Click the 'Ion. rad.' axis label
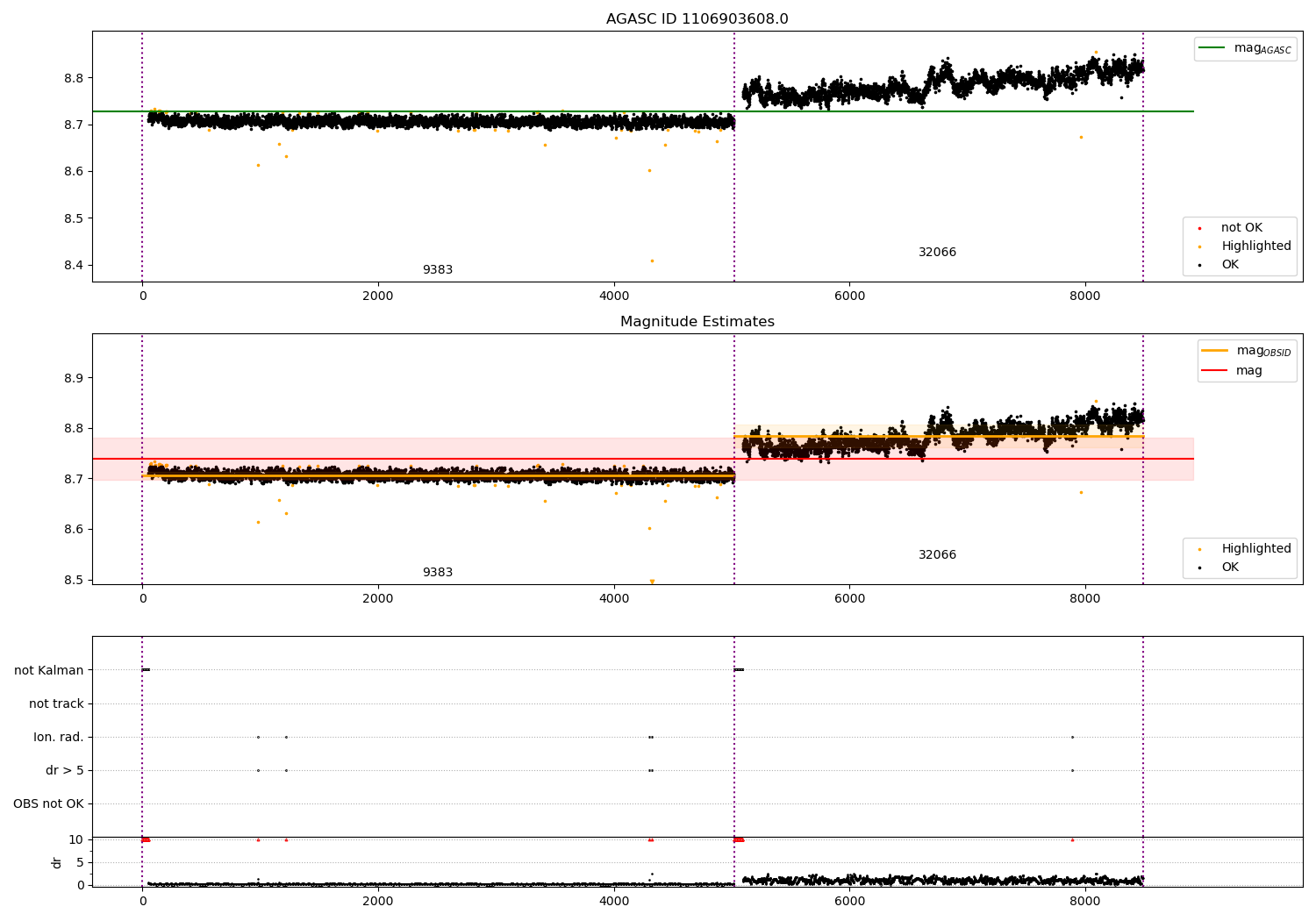The image size is (1316, 921). tap(59, 737)
